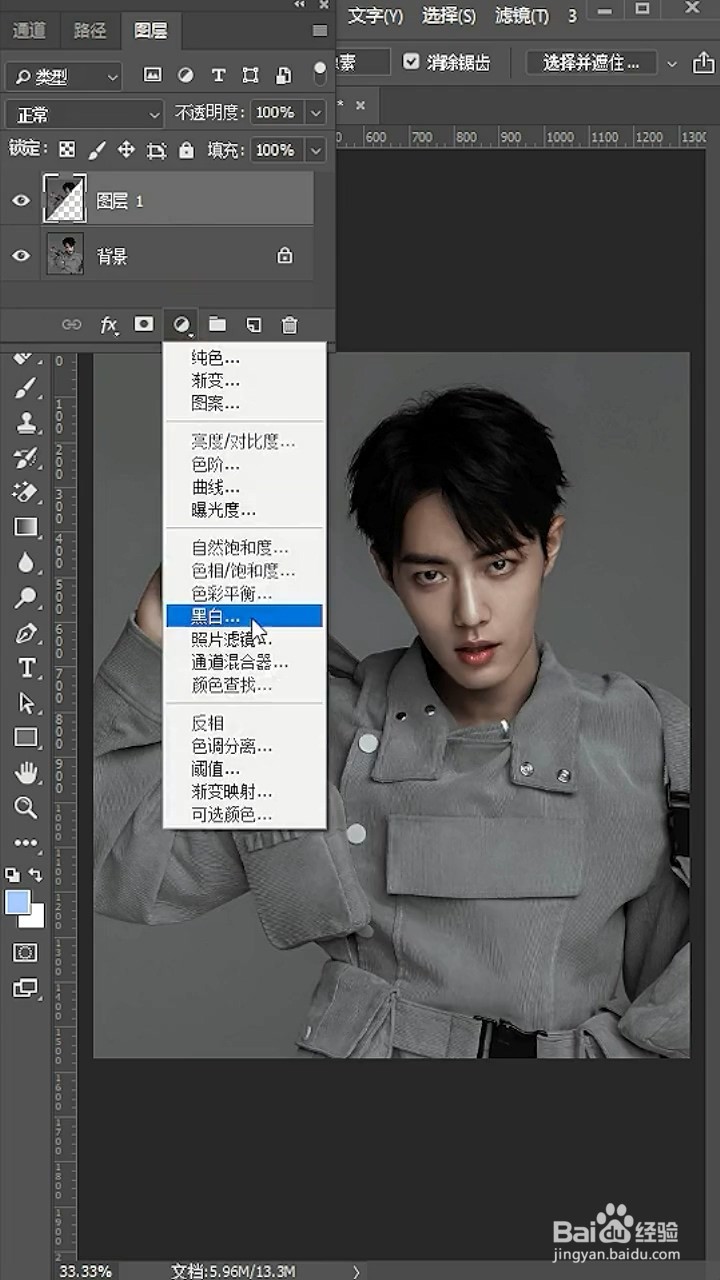Screen dimensions: 720x1280
Task: Choose 色相/饱和度... adjustment layer
Action: click(244, 570)
